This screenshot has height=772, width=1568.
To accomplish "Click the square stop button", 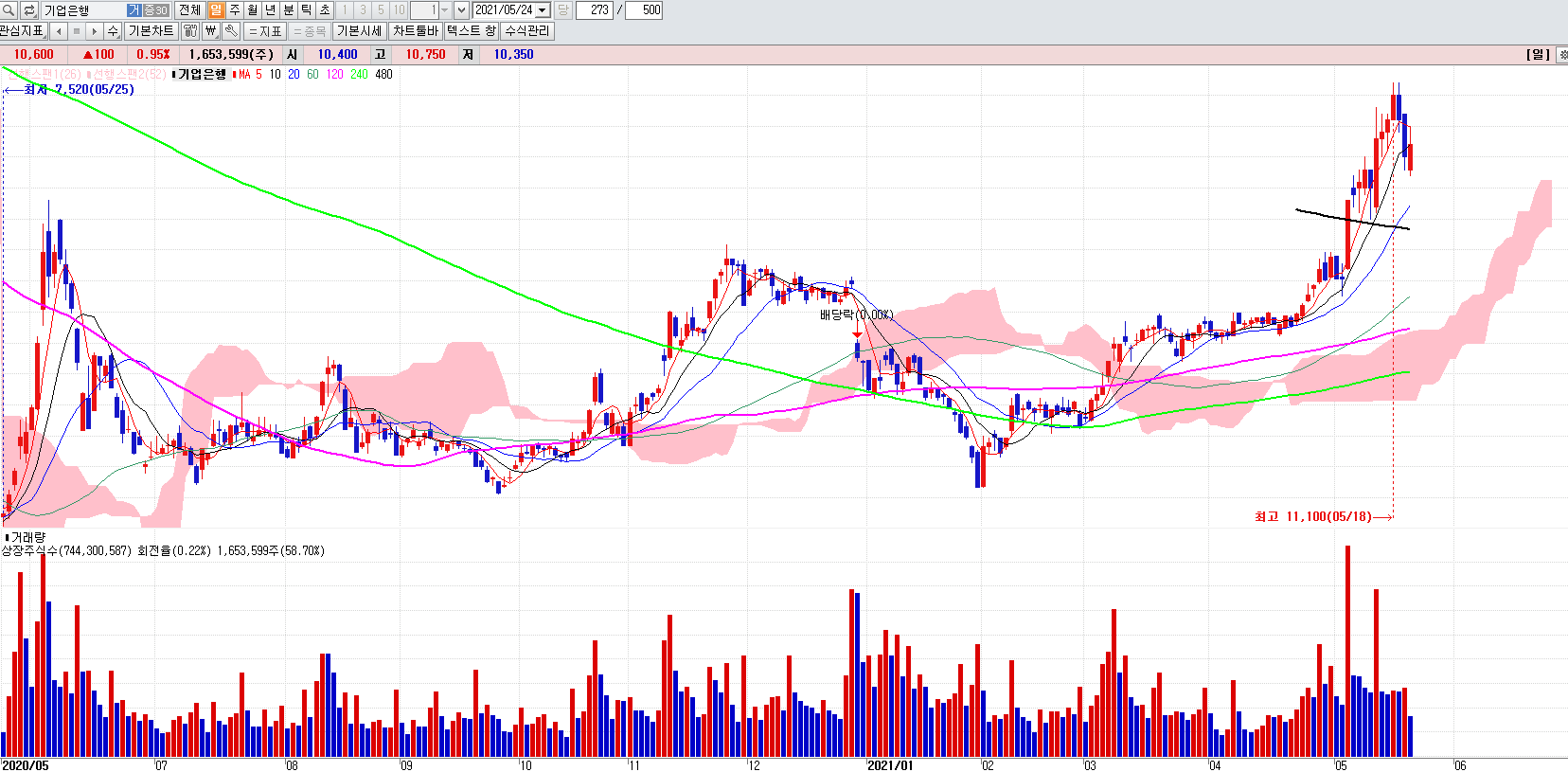I will click(x=77, y=31).
